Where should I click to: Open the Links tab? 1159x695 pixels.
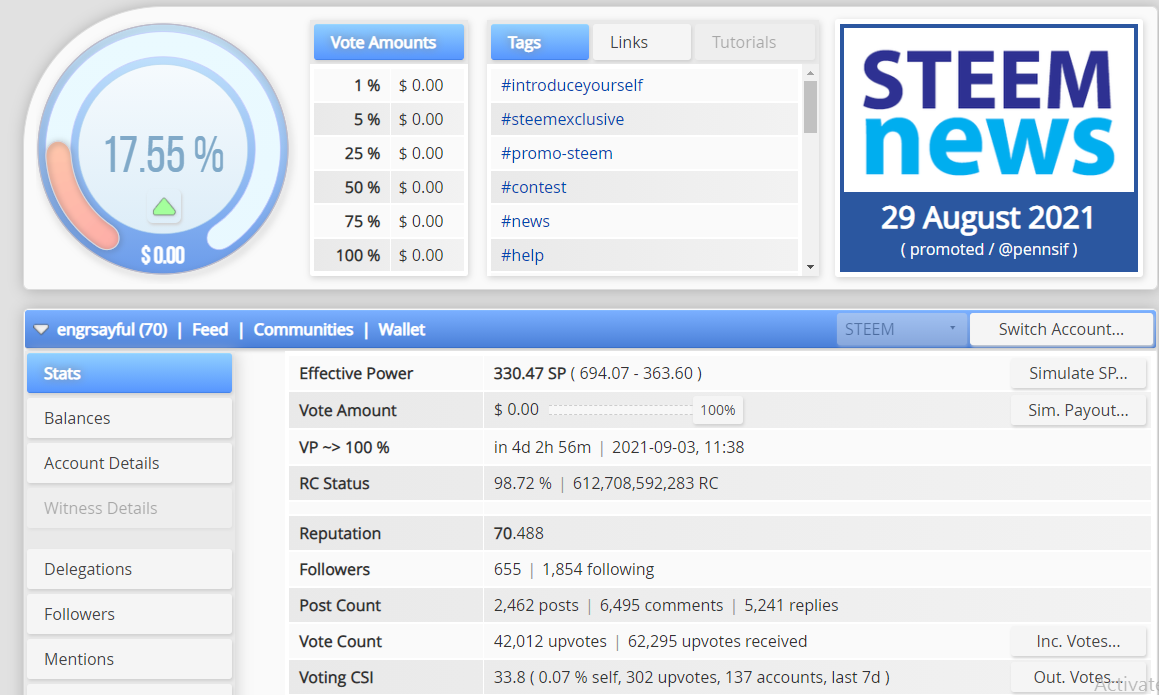pos(642,42)
